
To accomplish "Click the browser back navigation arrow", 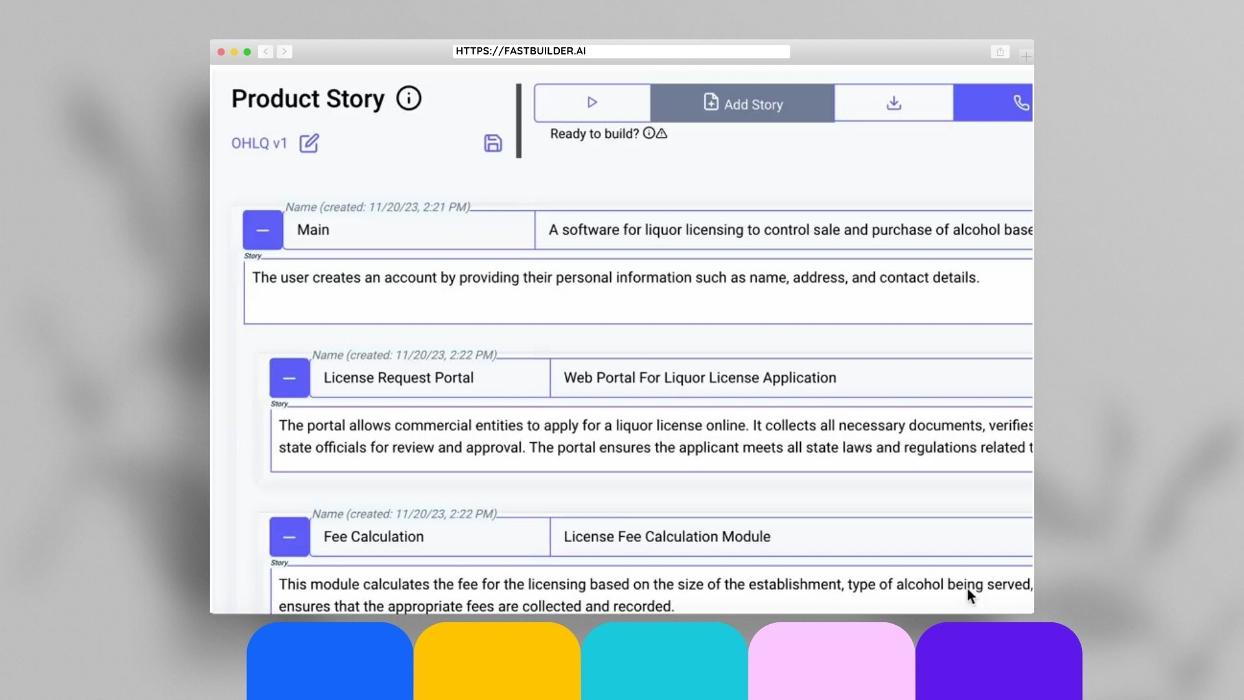I will click(x=265, y=51).
